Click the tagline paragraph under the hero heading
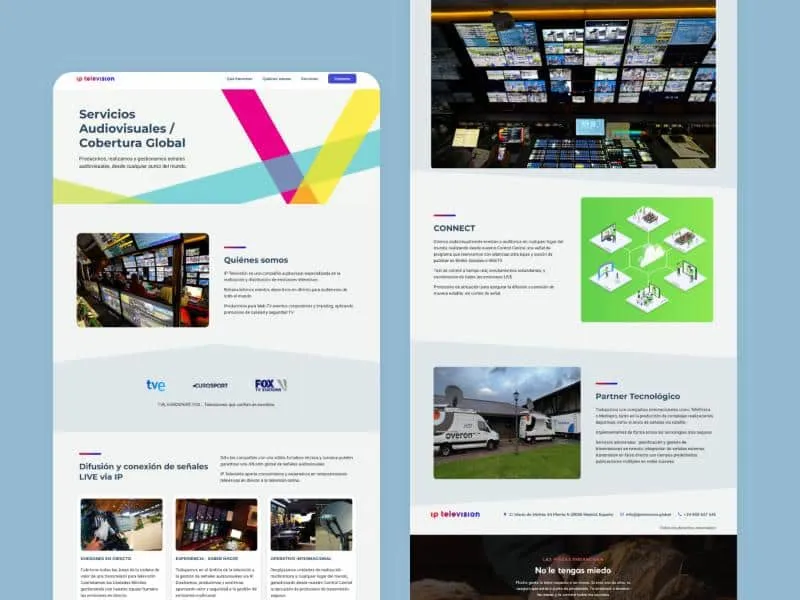The image size is (800, 600). (133, 162)
